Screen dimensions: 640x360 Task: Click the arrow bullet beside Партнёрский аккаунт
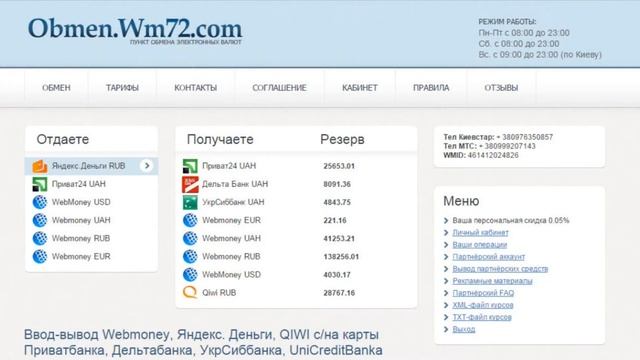[446, 257]
